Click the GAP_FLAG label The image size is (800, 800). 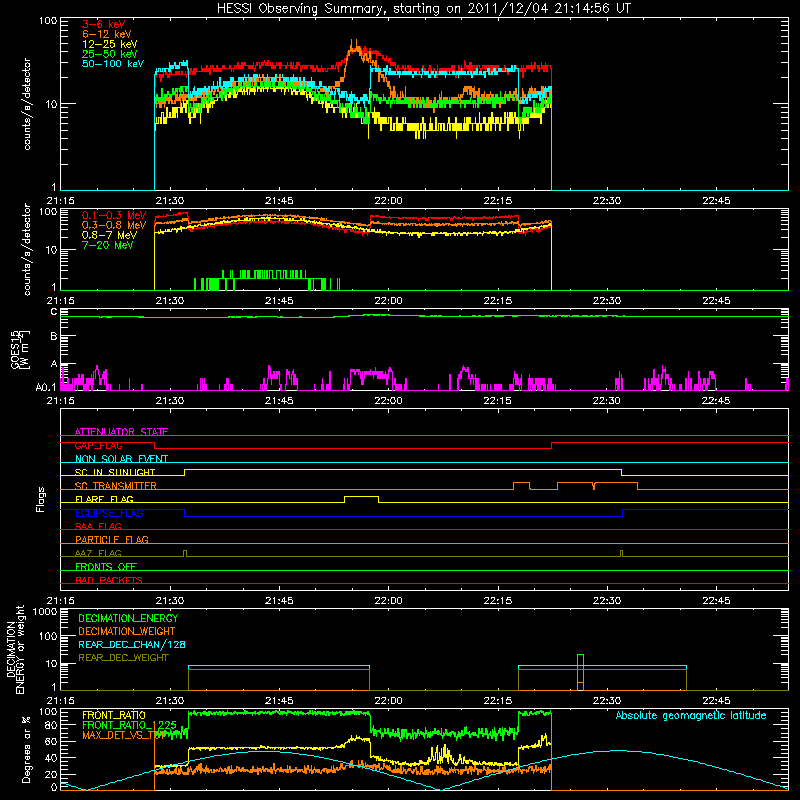98,445
